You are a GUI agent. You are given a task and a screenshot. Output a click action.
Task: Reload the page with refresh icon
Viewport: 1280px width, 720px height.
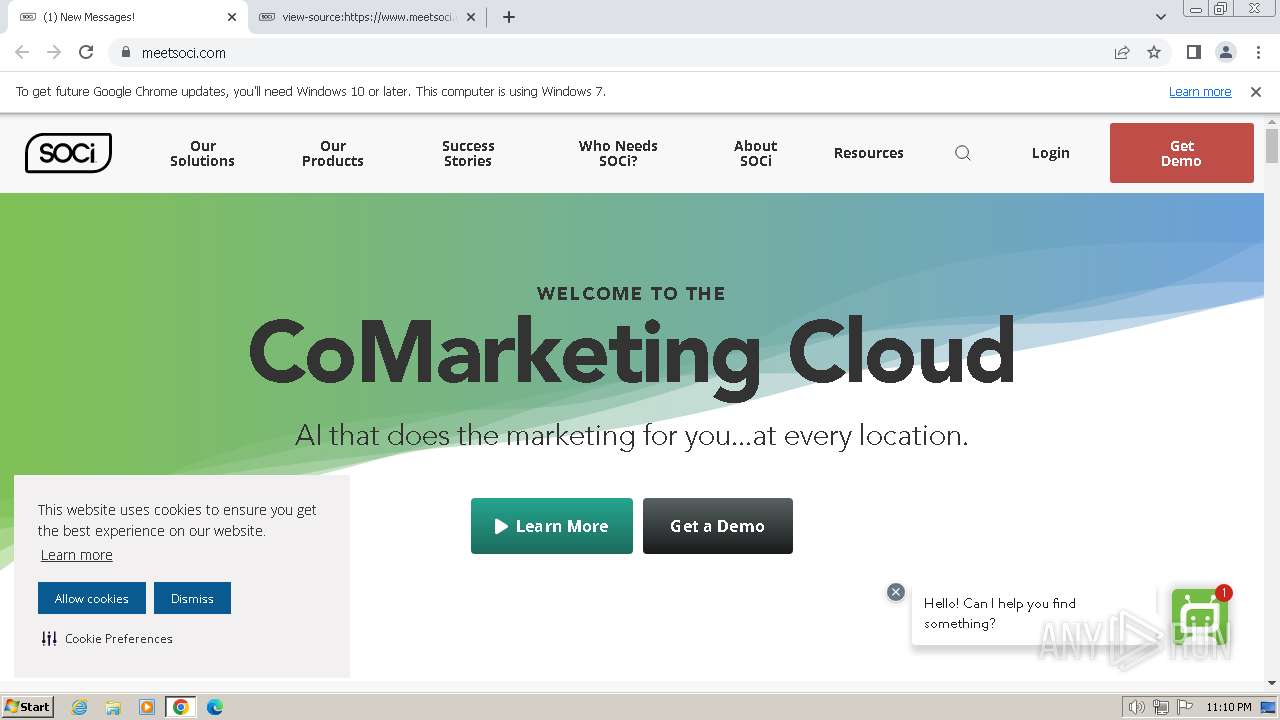(86, 53)
